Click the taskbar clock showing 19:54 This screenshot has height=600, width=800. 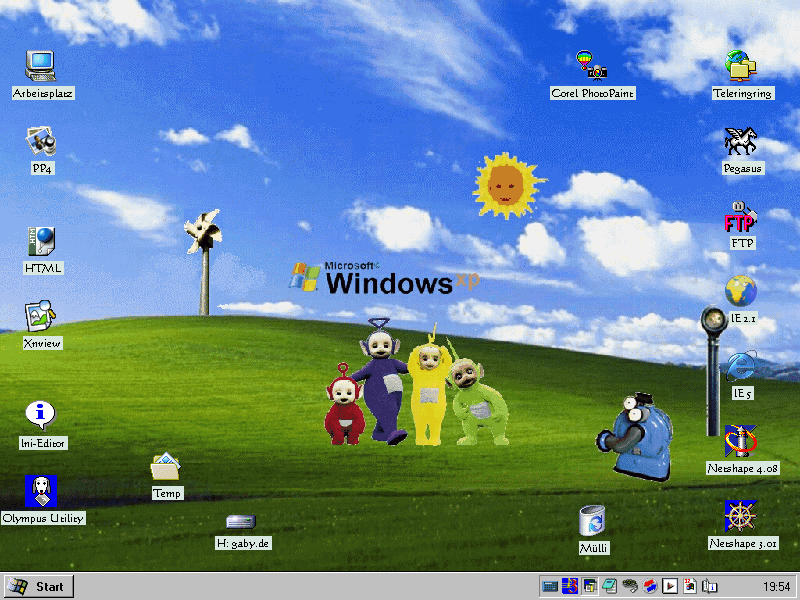point(776,586)
